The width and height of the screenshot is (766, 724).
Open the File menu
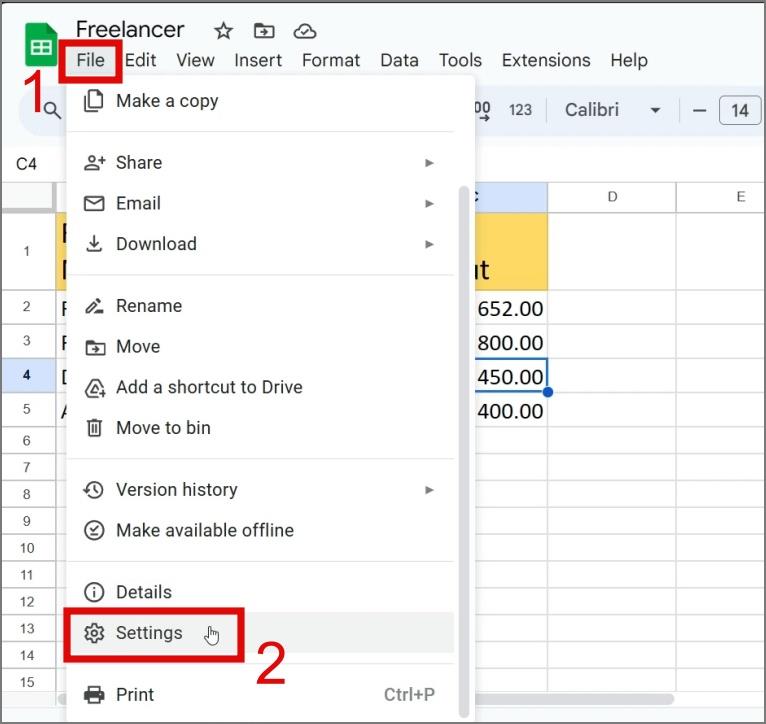coord(90,61)
